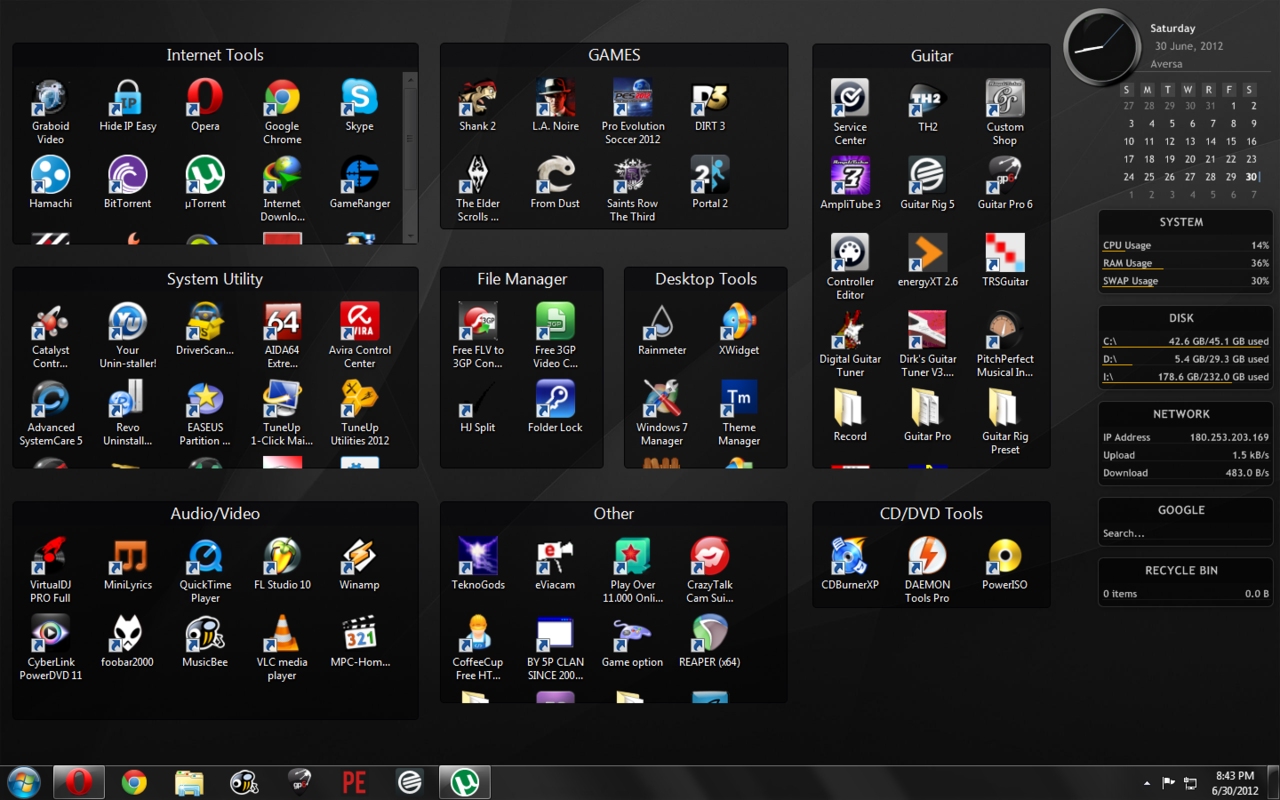Open L.A. Noire
The image size is (1280, 800).
coord(555,106)
